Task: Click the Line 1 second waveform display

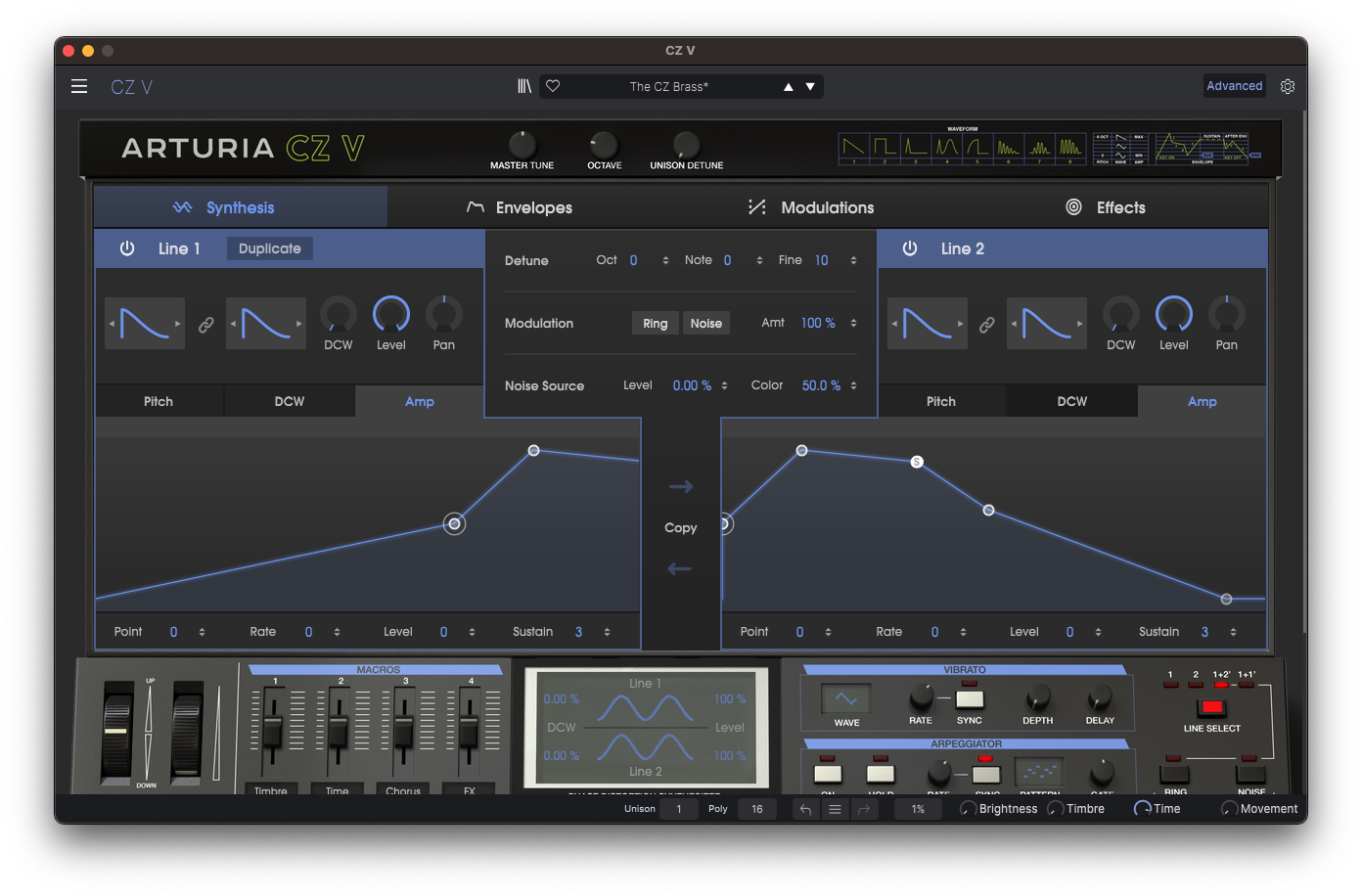Action: [266, 323]
